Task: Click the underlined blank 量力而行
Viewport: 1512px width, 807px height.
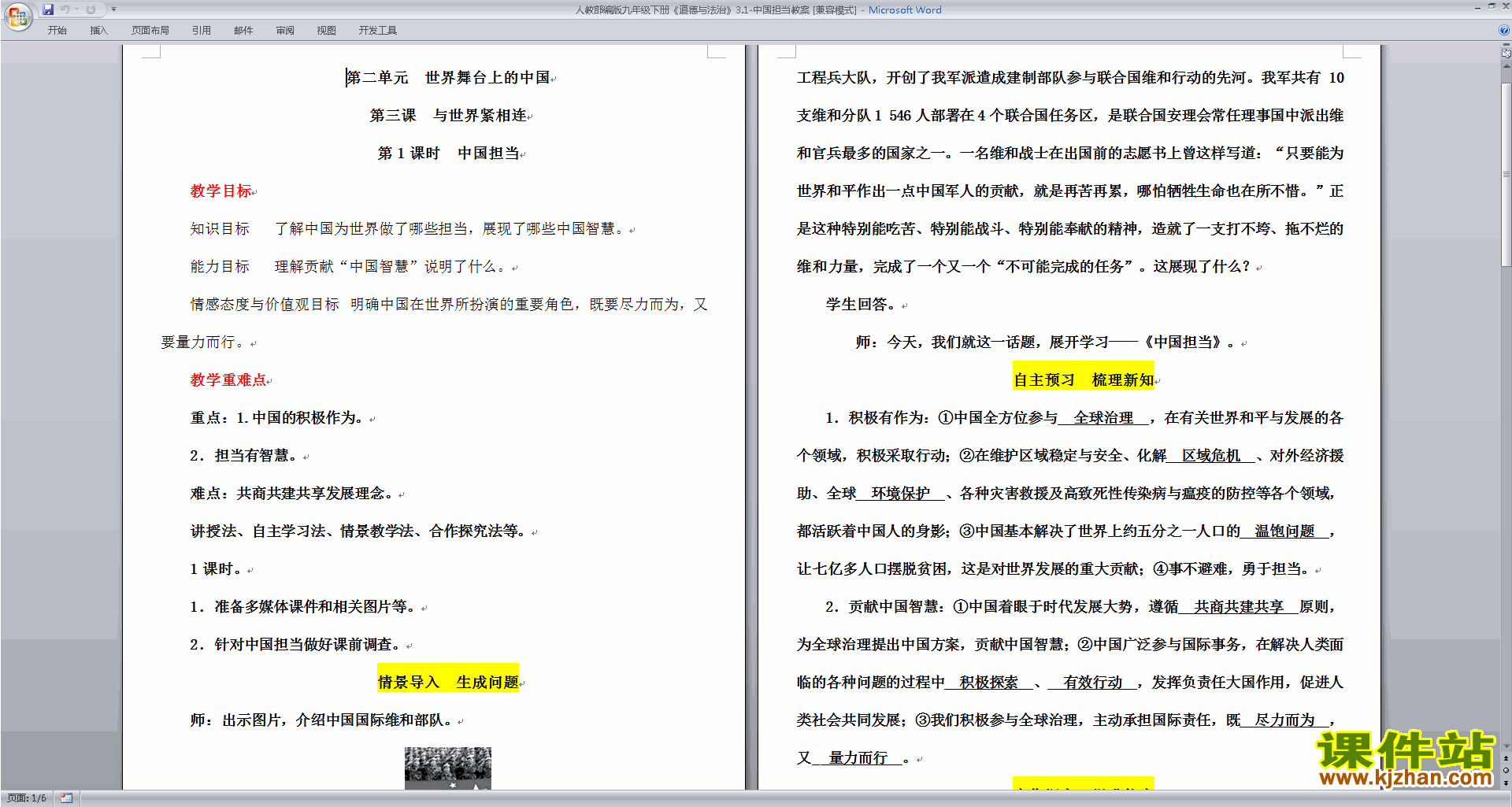Action: pos(858,758)
